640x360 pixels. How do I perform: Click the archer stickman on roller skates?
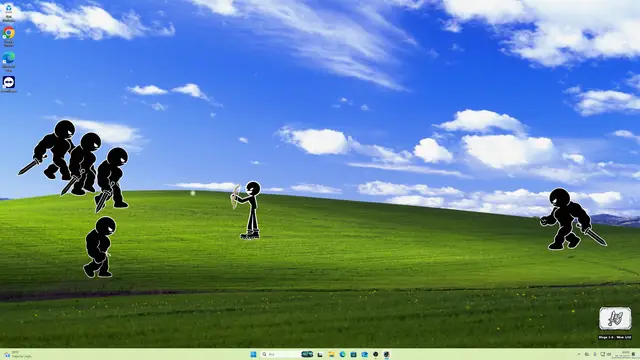pos(249,210)
